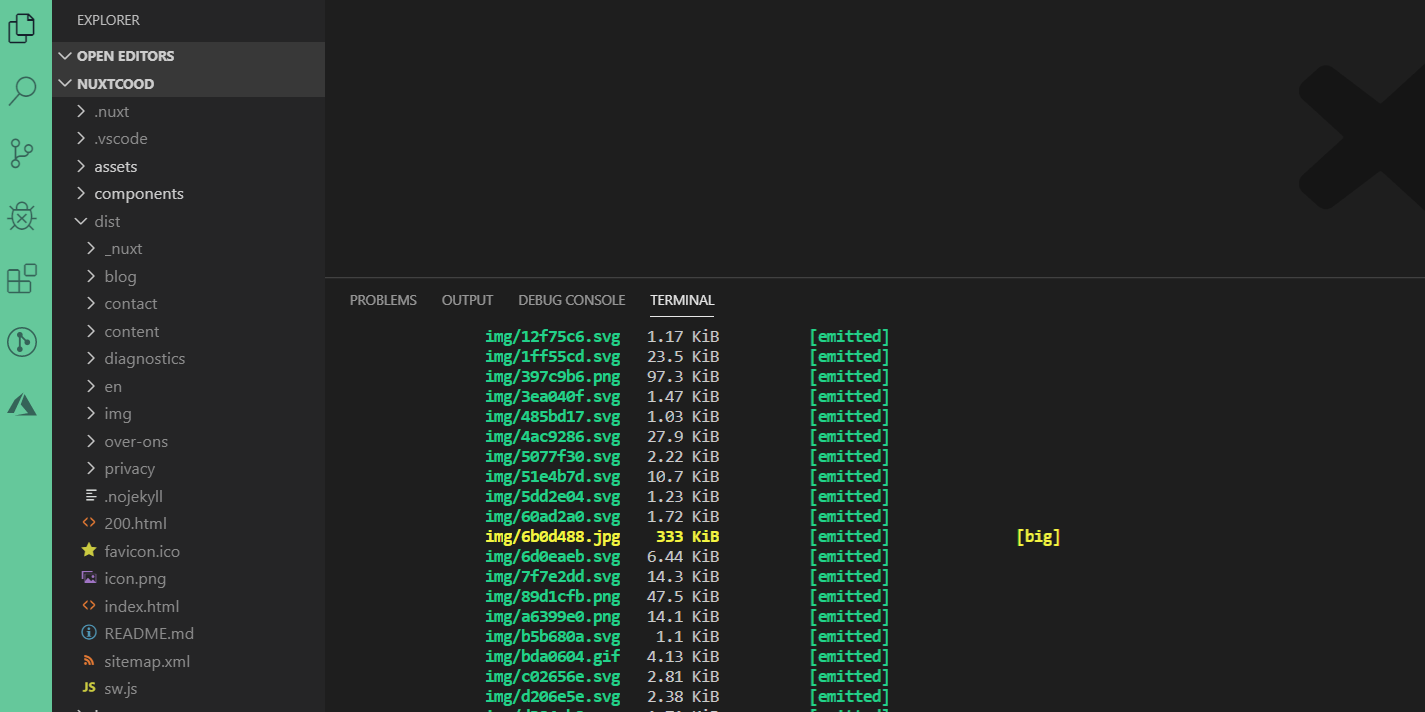Expand the en folder chevron
Screen dimensions: 1425x712
click(91, 386)
